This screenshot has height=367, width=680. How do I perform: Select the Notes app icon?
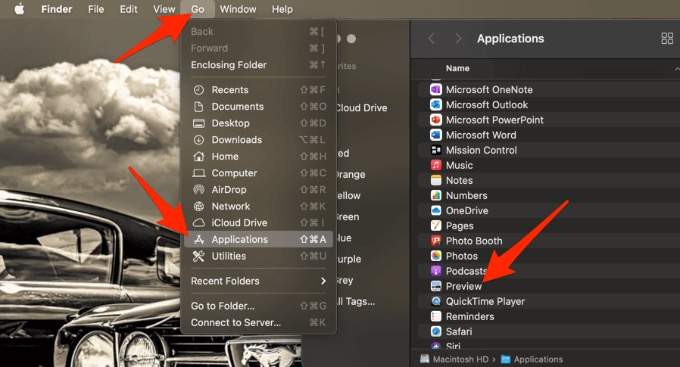pyautogui.click(x=436, y=180)
